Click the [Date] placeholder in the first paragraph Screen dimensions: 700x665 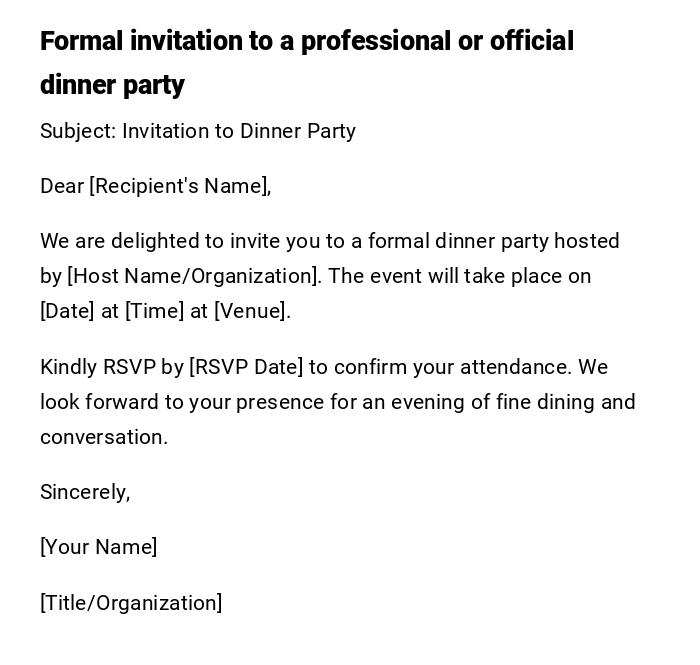coord(67,311)
